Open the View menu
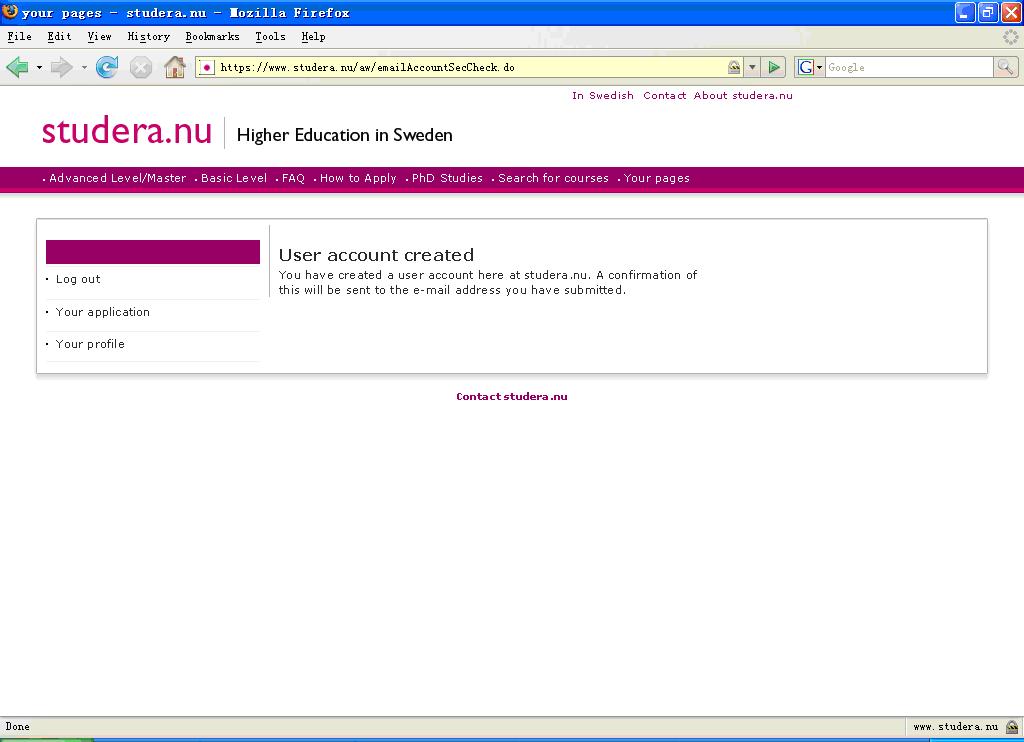1024x742 pixels. (99, 37)
